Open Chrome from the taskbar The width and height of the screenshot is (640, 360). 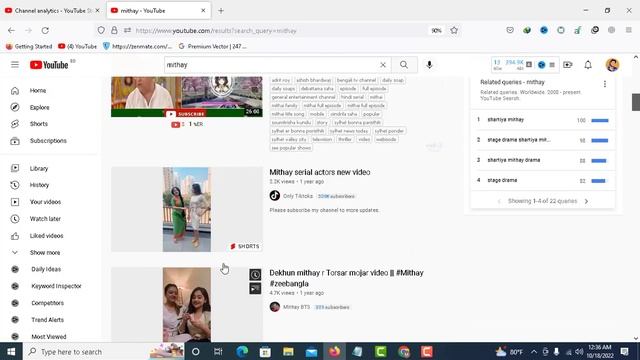click(x=404, y=351)
